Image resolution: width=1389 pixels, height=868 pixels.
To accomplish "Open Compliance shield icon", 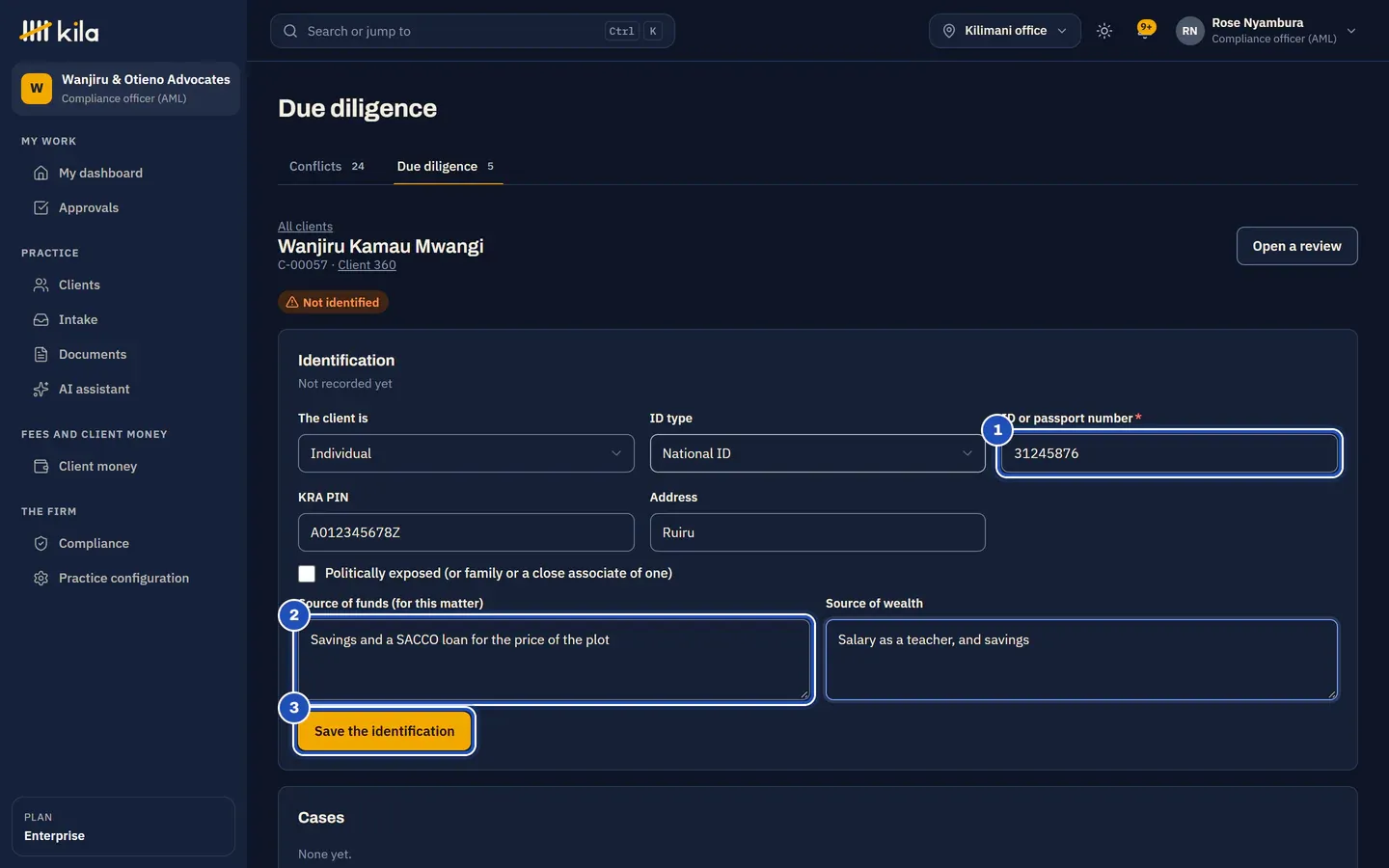I will [x=41, y=543].
